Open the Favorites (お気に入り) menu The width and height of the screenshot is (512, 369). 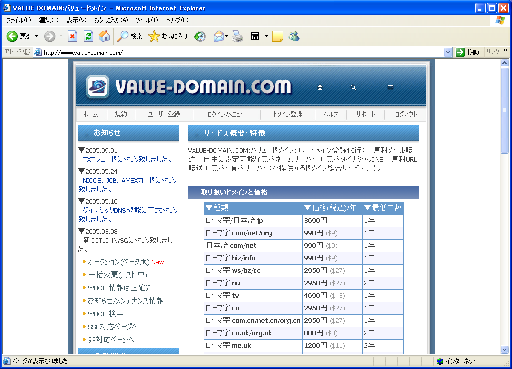tap(111, 20)
